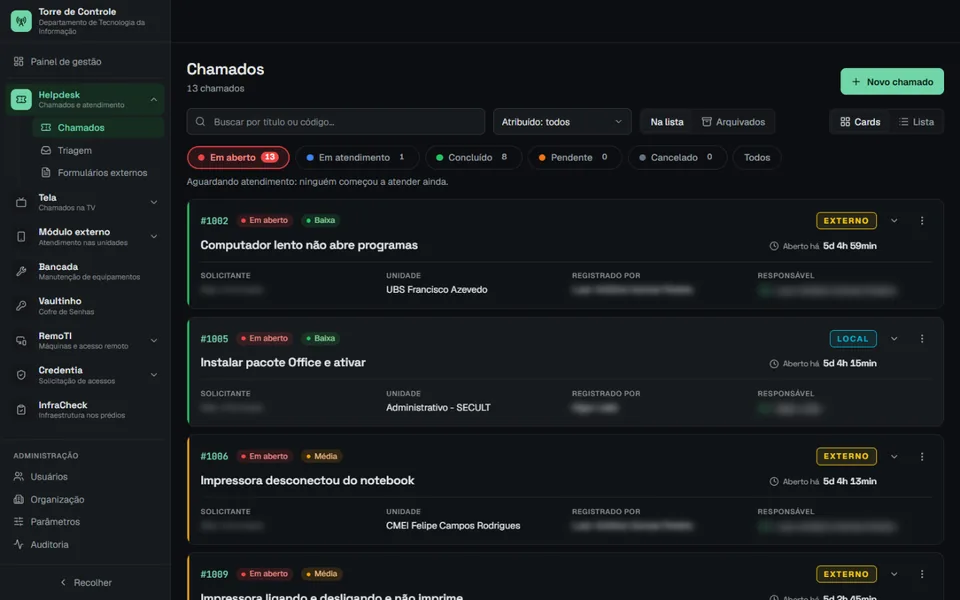Filter by Em aberto status

tap(238, 157)
